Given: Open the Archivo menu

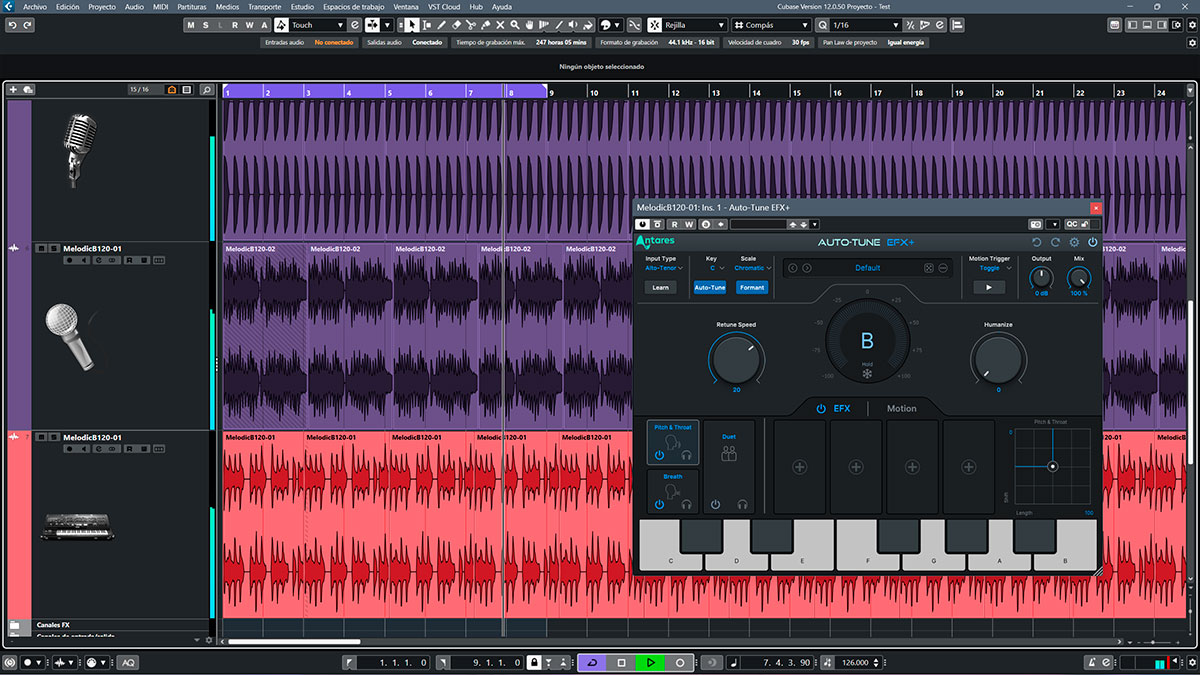Looking at the screenshot, I should pyautogui.click(x=34, y=6).
